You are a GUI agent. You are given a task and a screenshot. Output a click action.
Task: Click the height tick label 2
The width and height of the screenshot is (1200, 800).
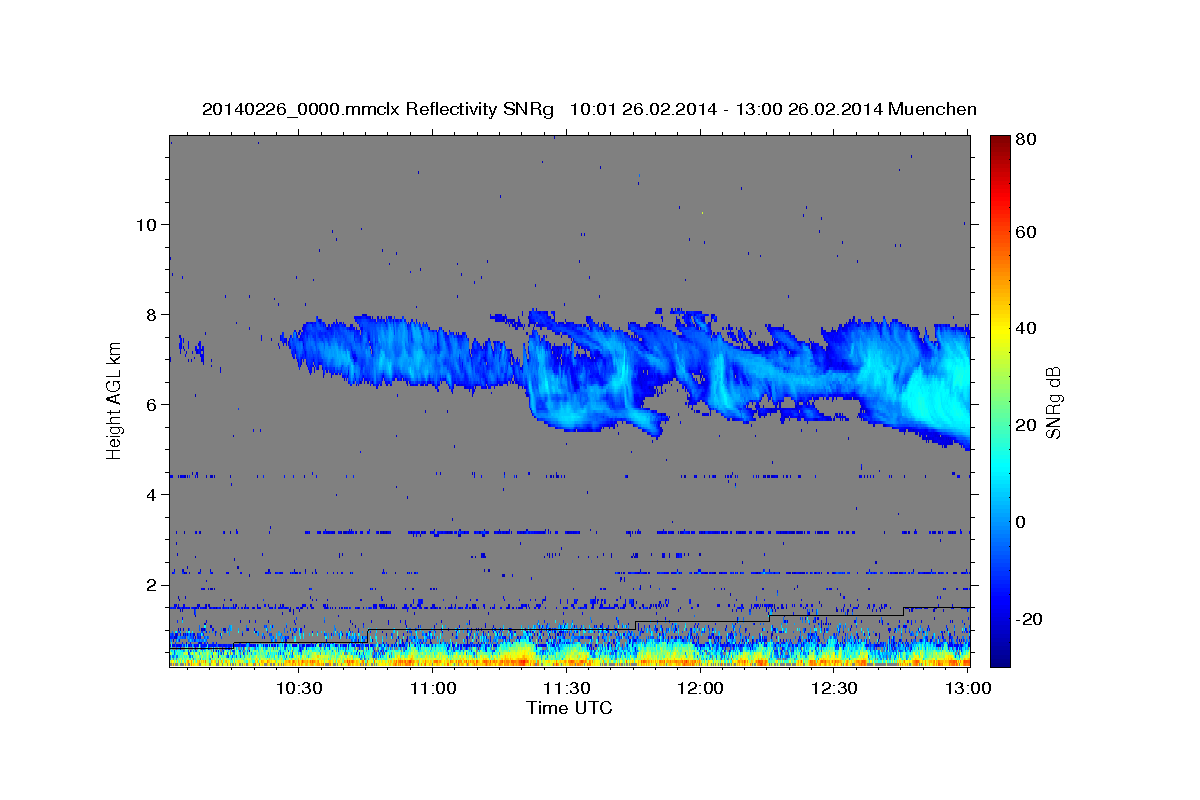152,584
